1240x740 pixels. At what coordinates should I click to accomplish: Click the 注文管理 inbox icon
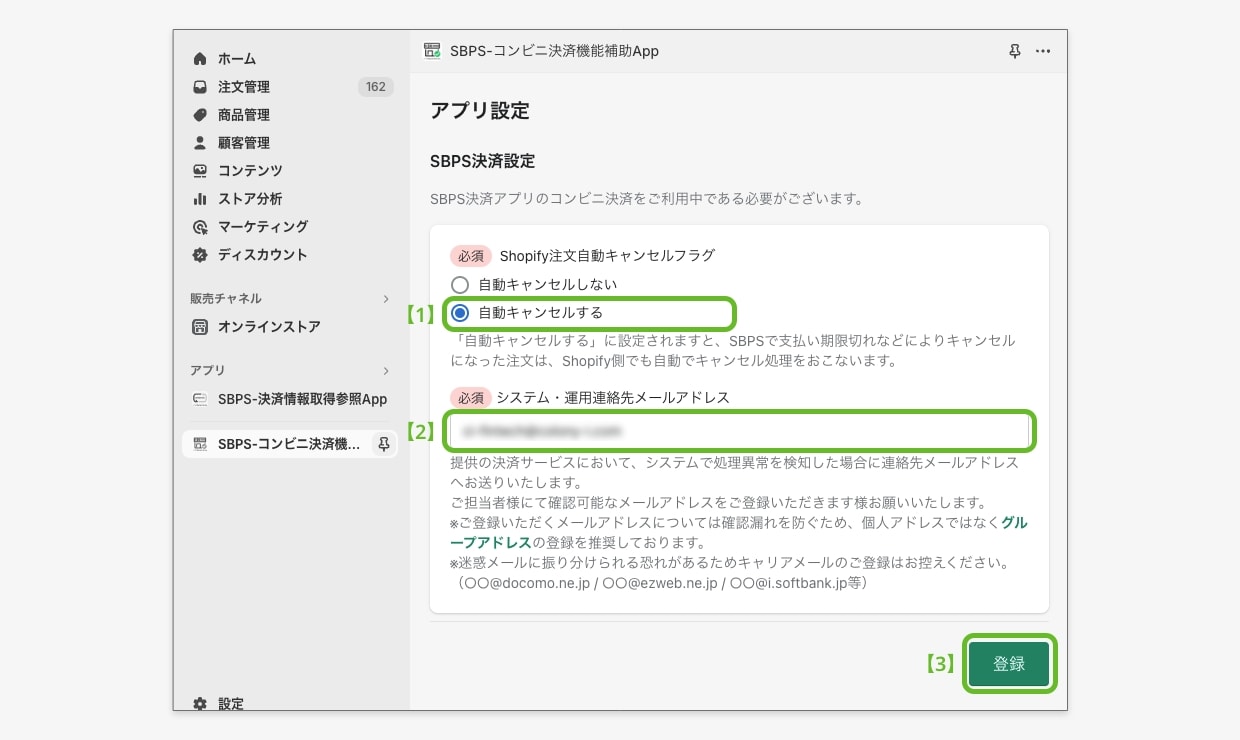coord(200,87)
